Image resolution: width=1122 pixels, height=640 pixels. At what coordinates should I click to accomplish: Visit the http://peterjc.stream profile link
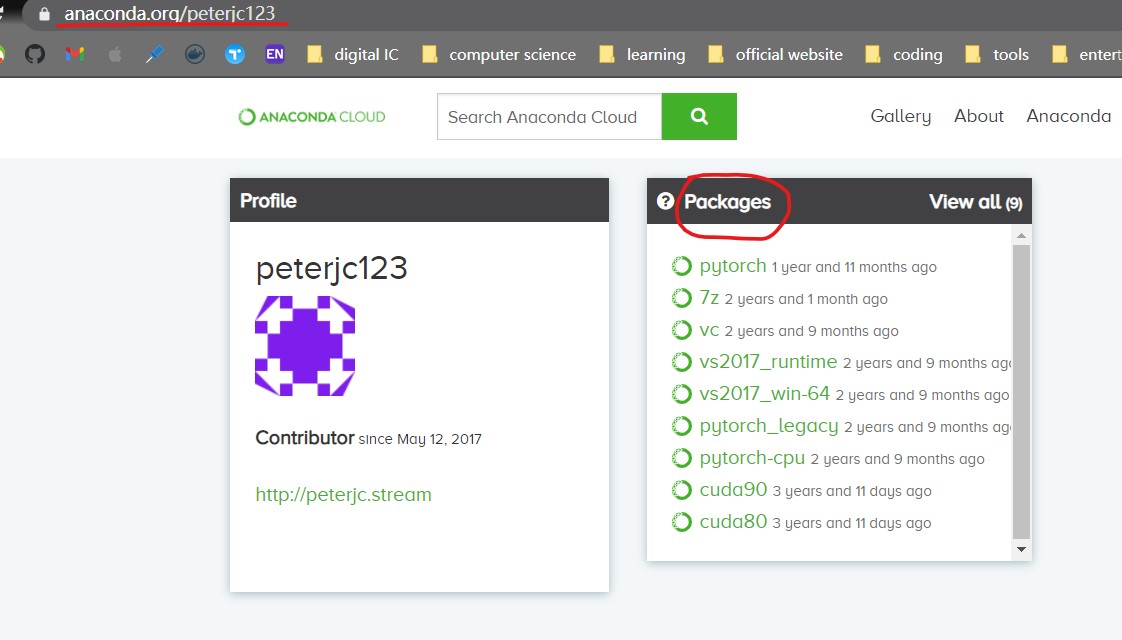pyautogui.click(x=343, y=495)
